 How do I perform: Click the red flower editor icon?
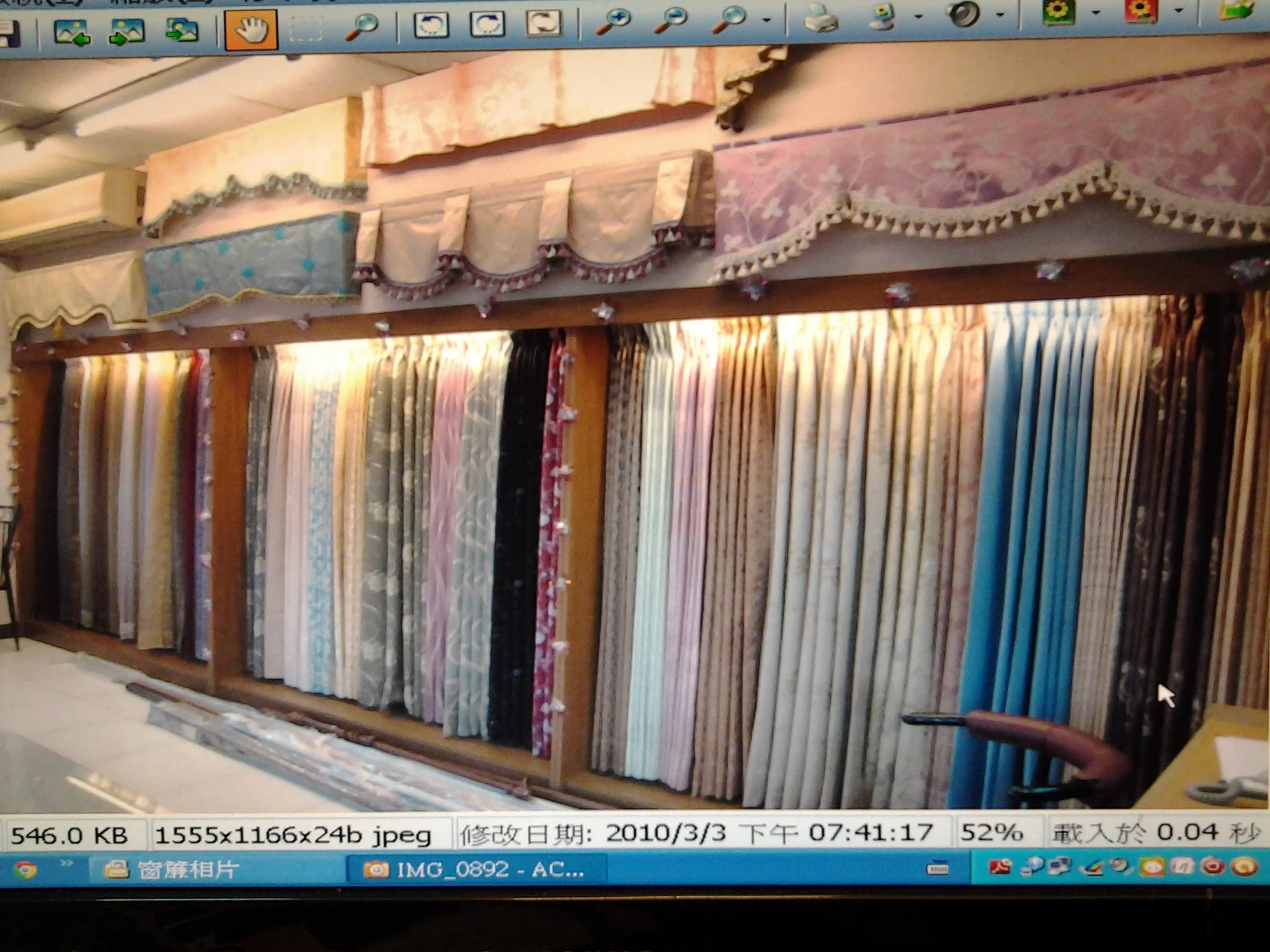pyautogui.click(x=1142, y=11)
